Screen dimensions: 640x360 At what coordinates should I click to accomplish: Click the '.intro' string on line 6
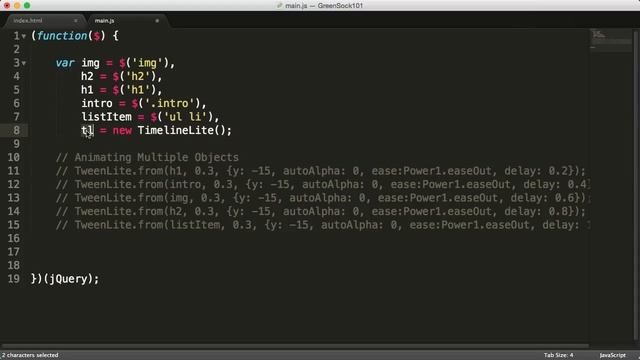point(169,103)
